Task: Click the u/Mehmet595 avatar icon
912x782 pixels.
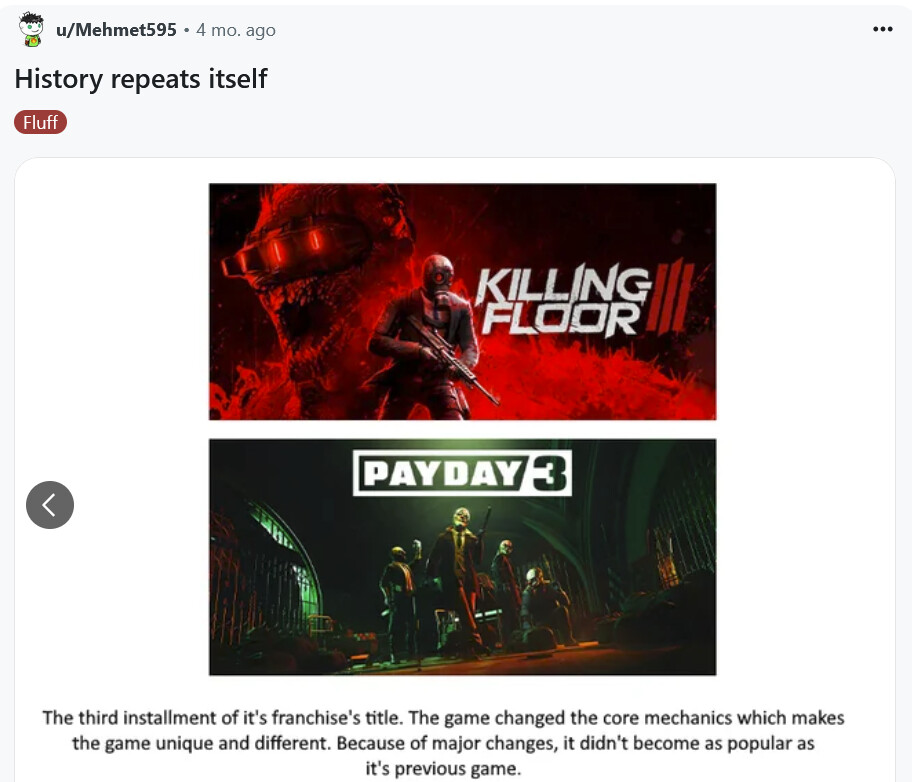Action: point(31,29)
